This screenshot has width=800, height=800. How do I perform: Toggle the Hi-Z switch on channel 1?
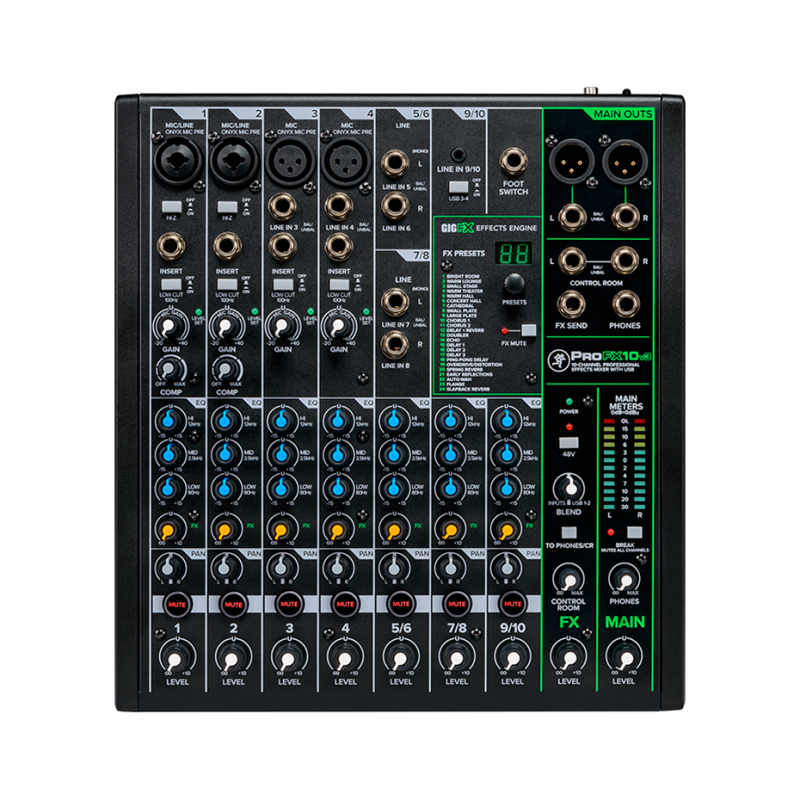(171, 207)
